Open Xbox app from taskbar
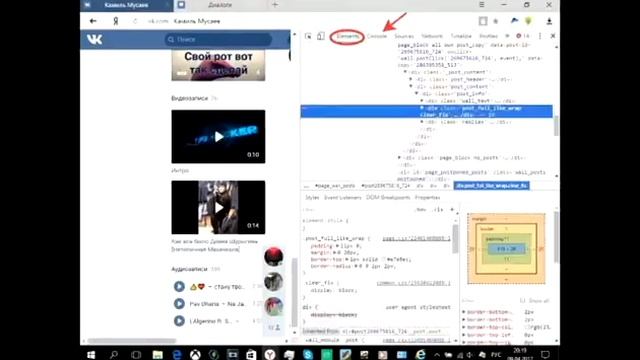The height and width of the screenshot is (360, 640). [x=195, y=354]
